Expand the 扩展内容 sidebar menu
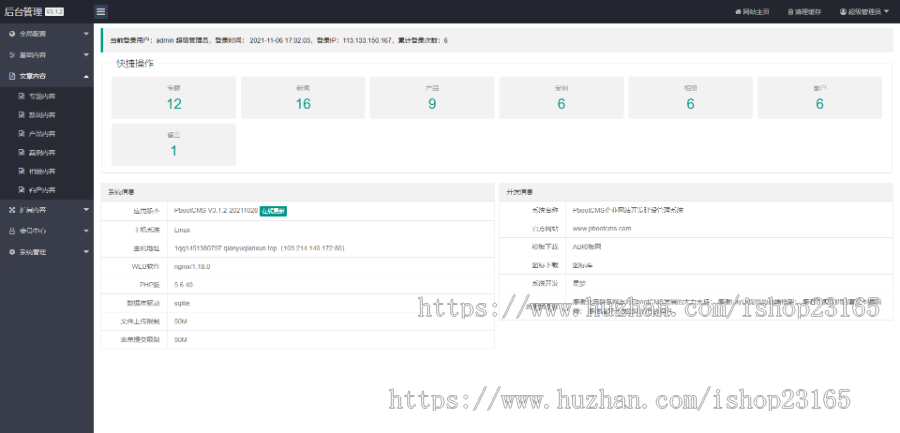 tap(46, 210)
